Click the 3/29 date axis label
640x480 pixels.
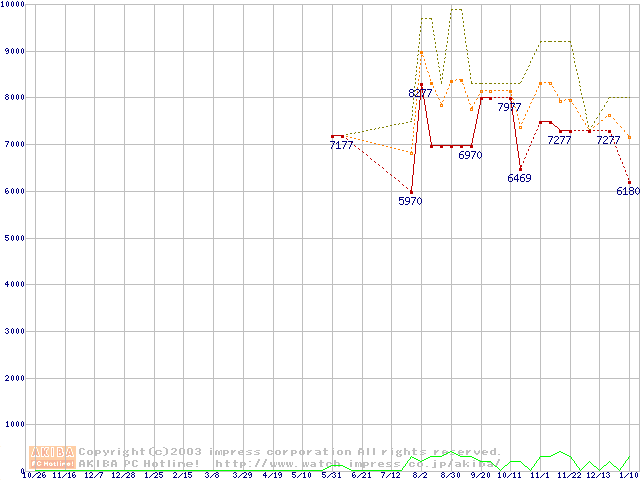point(243,476)
